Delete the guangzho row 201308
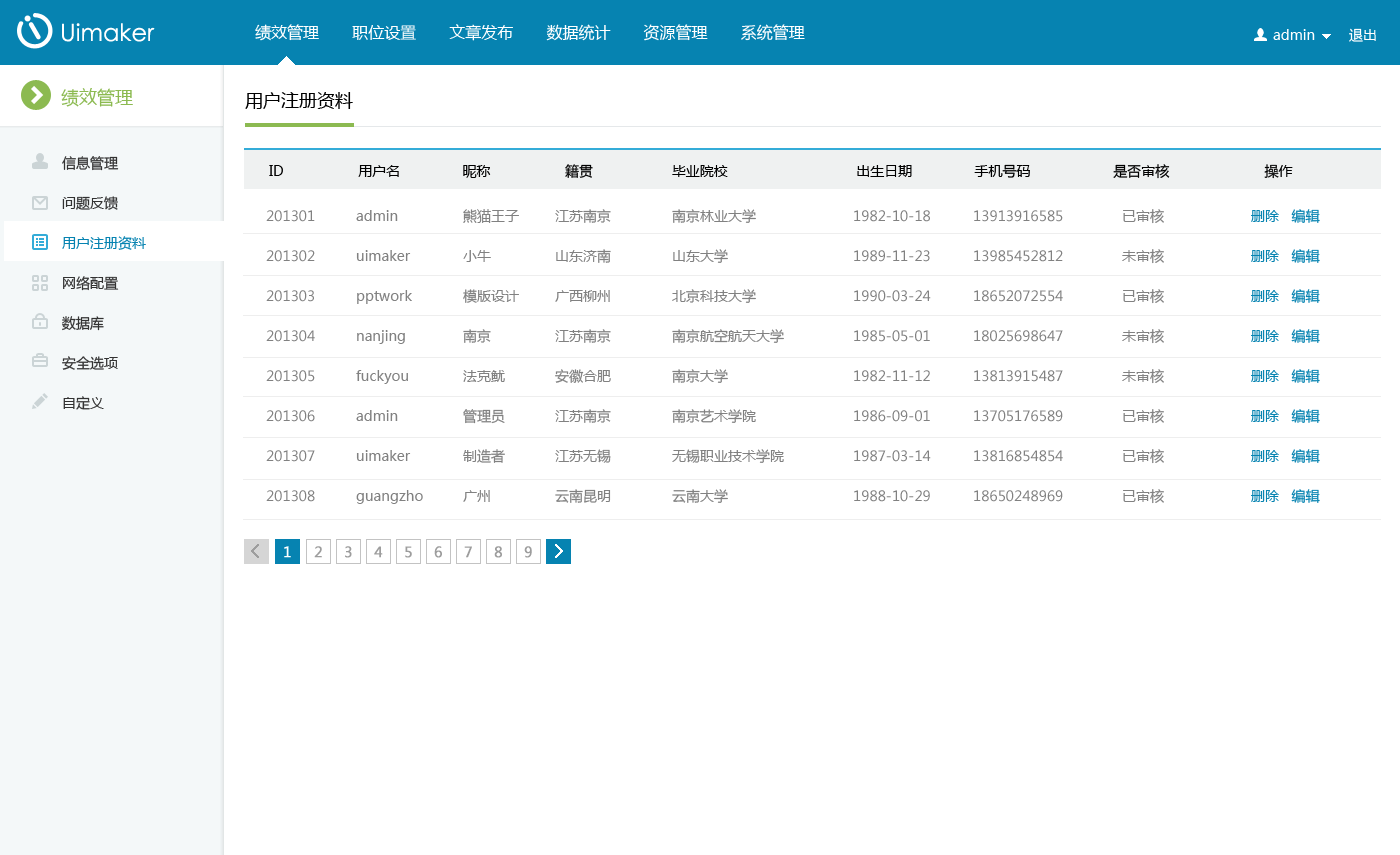This screenshot has width=1400, height=855. (x=1265, y=496)
